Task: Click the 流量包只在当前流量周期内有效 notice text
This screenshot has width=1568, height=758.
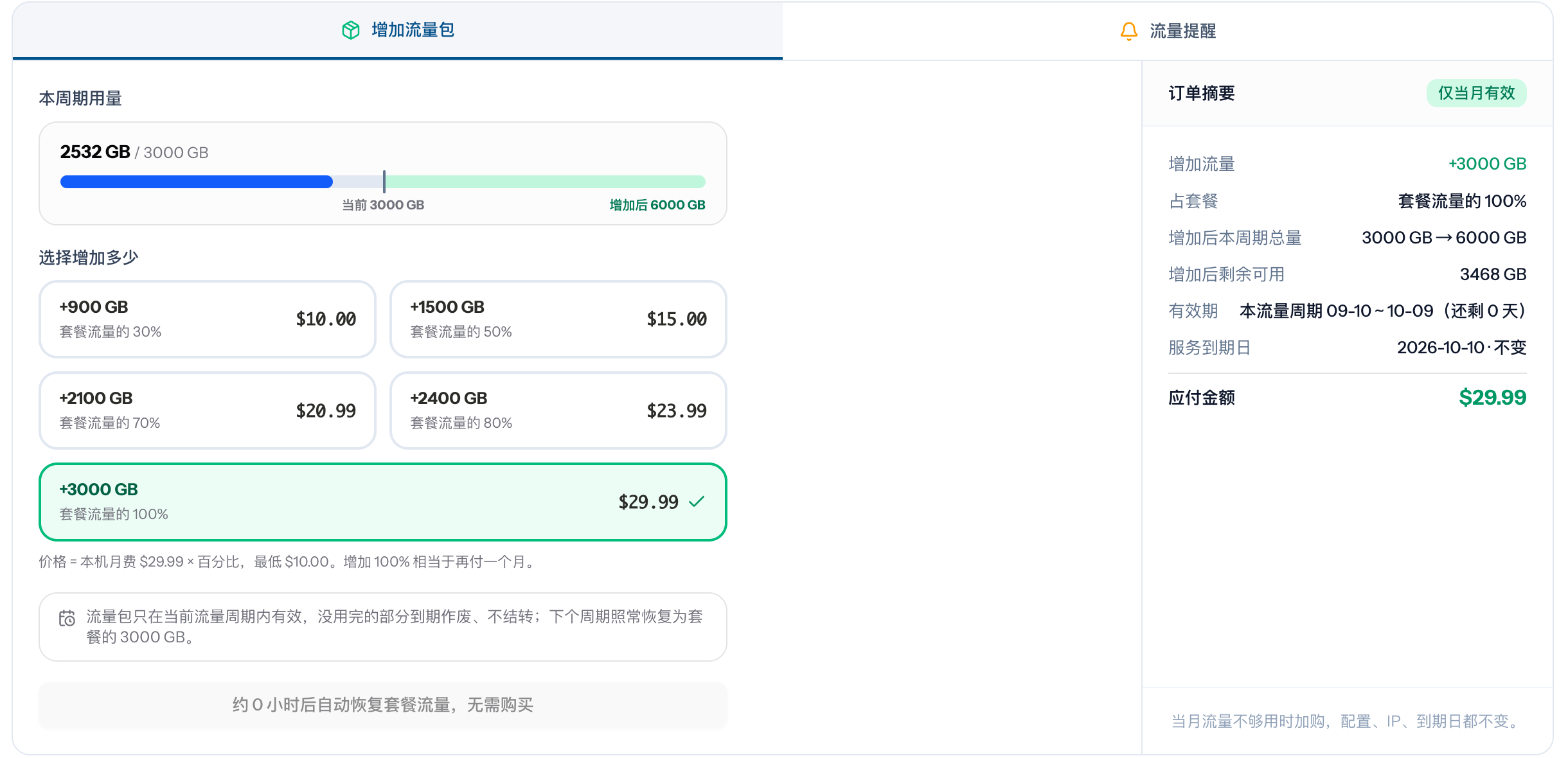Action: 396,627
